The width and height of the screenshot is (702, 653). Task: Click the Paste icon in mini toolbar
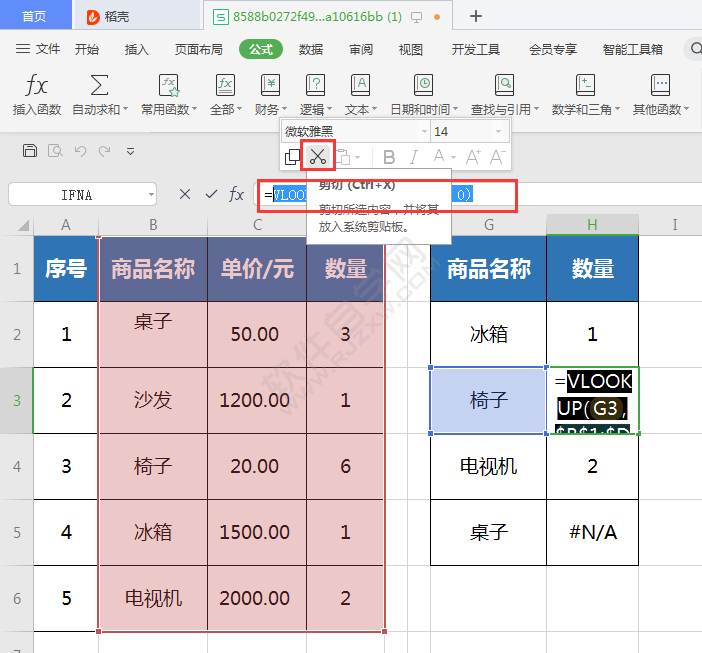tap(343, 157)
